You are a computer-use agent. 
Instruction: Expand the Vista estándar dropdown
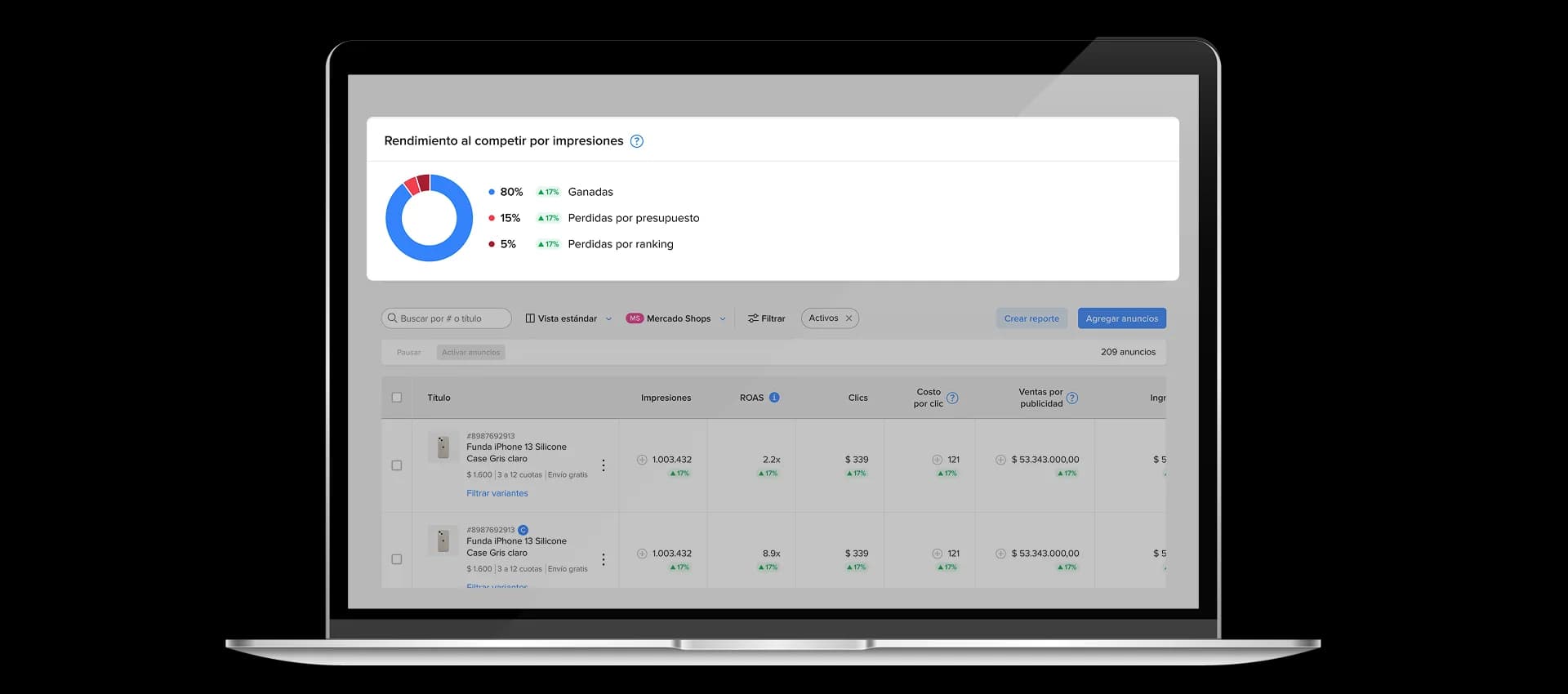pos(568,318)
